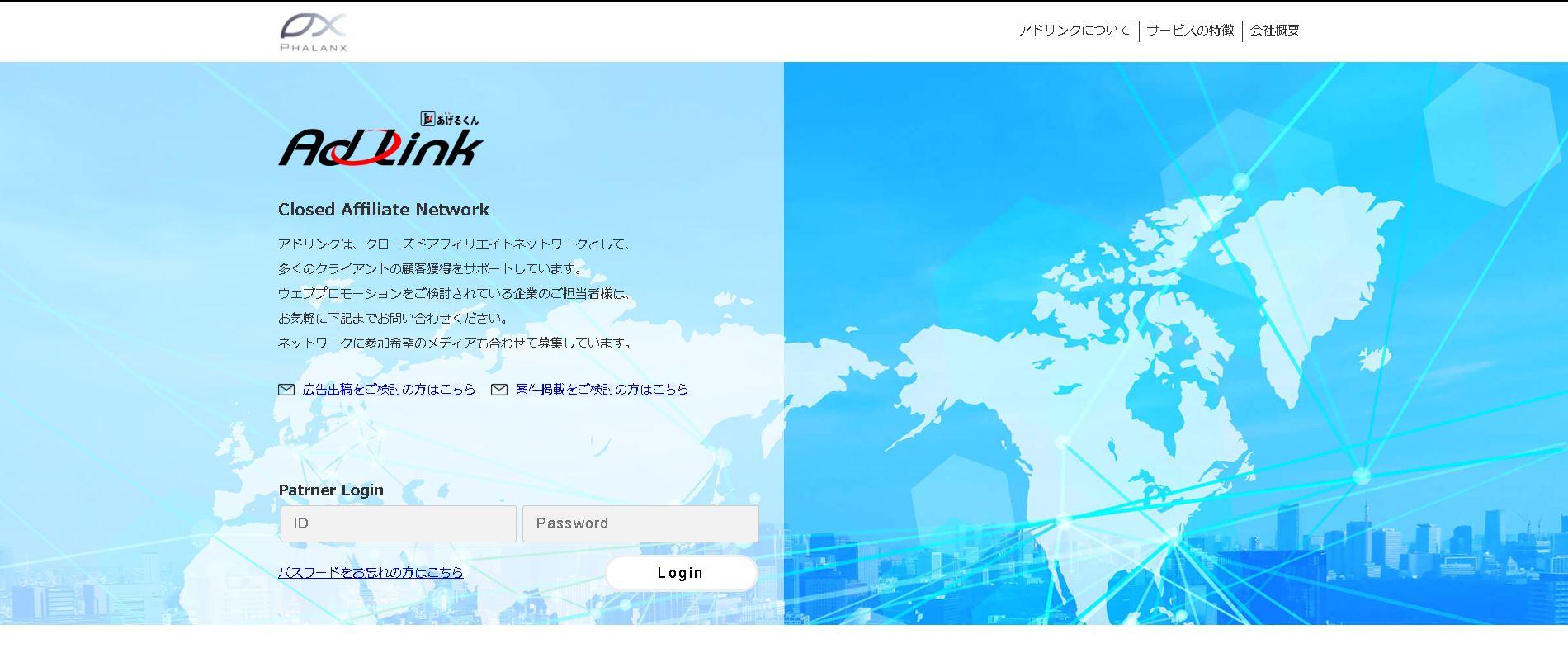This screenshot has width=1568, height=658.
Task: Open the サービスの特徴 menu item
Action: point(1190,30)
